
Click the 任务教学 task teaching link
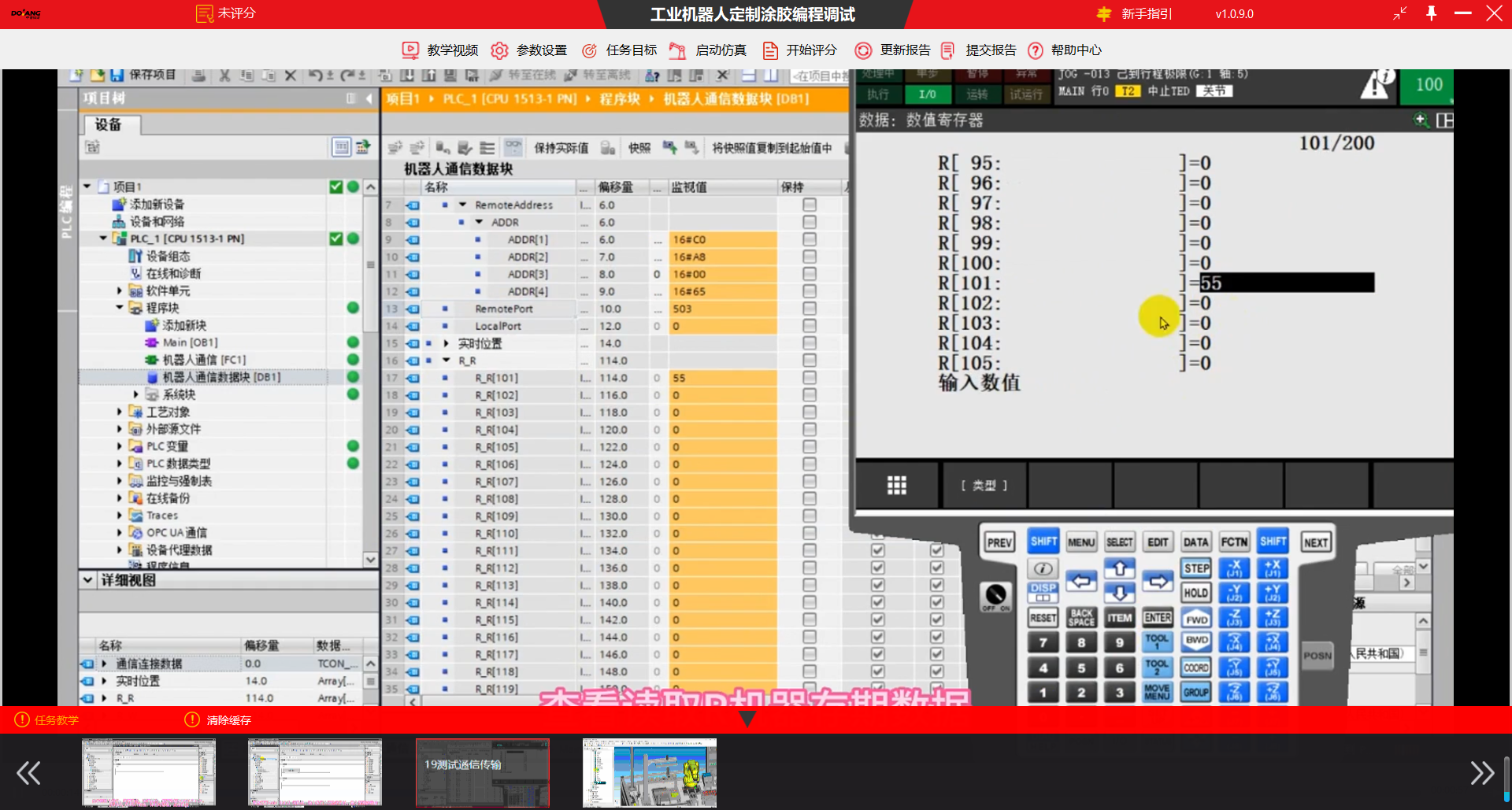(47, 720)
